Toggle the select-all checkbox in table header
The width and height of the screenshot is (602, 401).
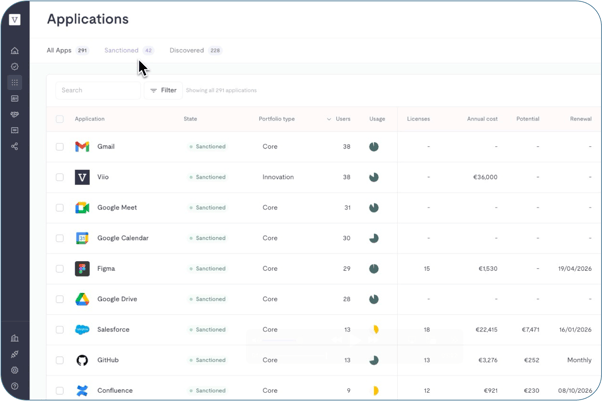60,119
